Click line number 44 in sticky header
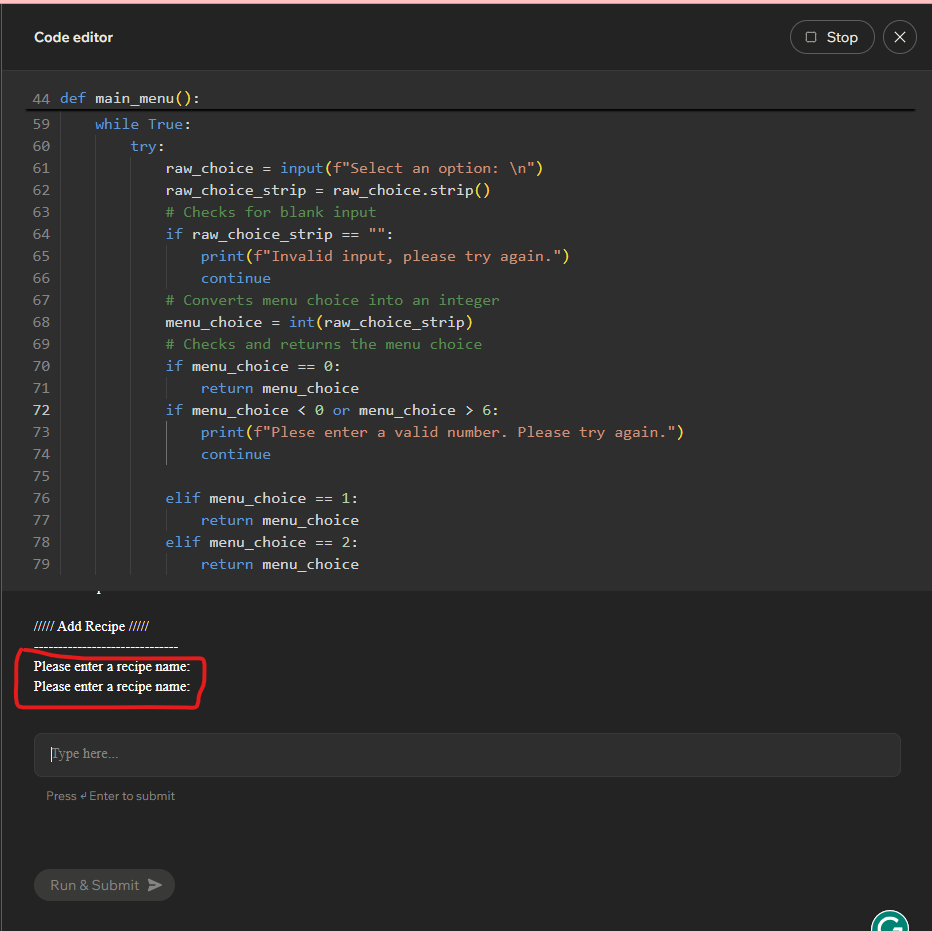The image size is (932, 931). coord(41,99)
